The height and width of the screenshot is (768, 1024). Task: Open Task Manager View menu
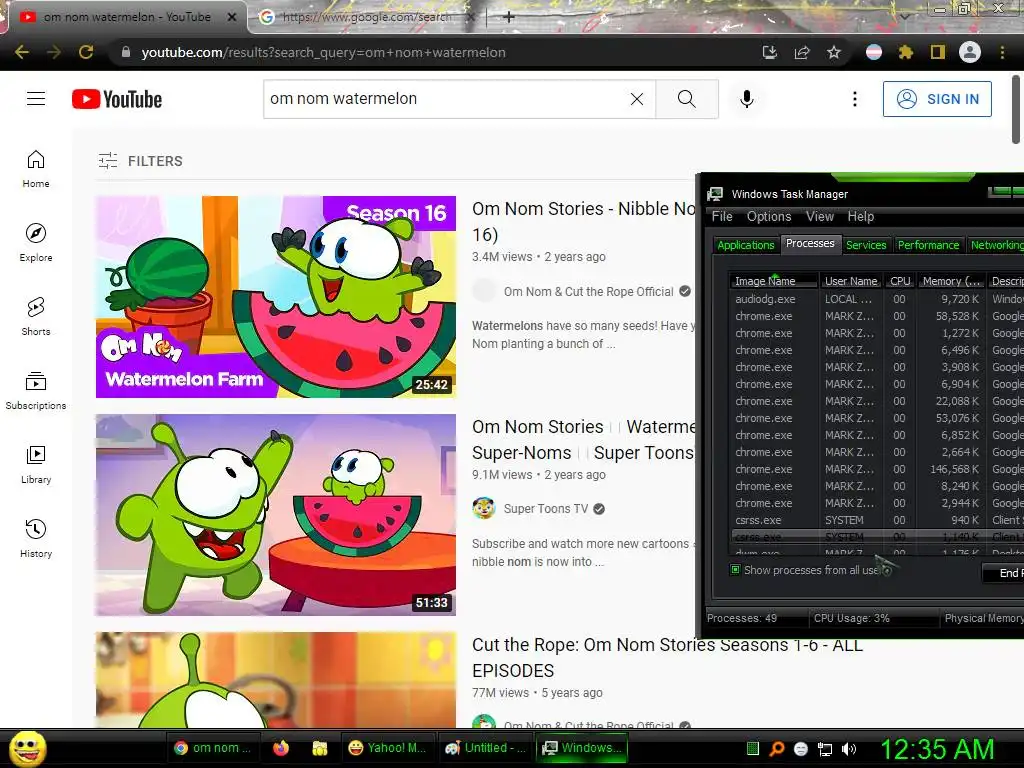click(820, 216)
